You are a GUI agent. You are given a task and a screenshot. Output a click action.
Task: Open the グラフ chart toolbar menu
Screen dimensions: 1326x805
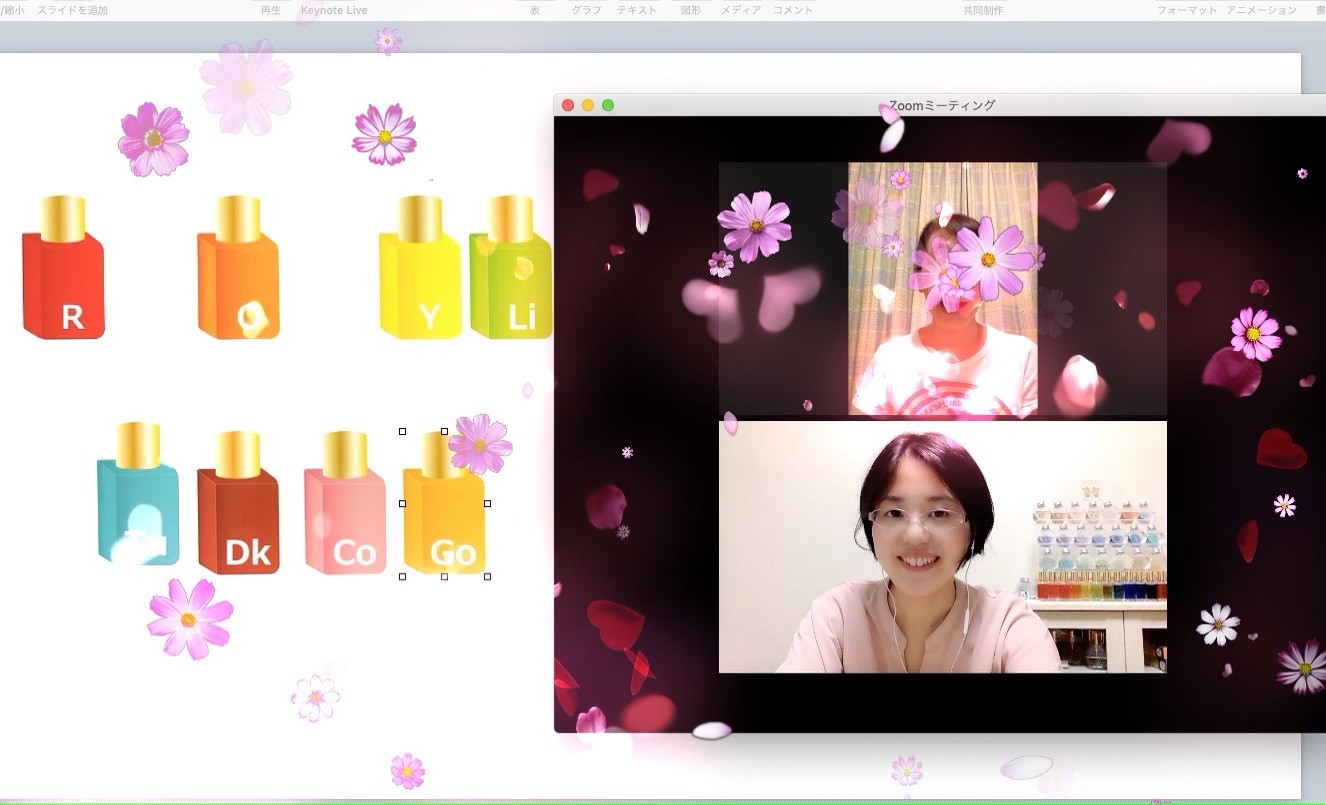pyautogui.click(x=586, y=10)
